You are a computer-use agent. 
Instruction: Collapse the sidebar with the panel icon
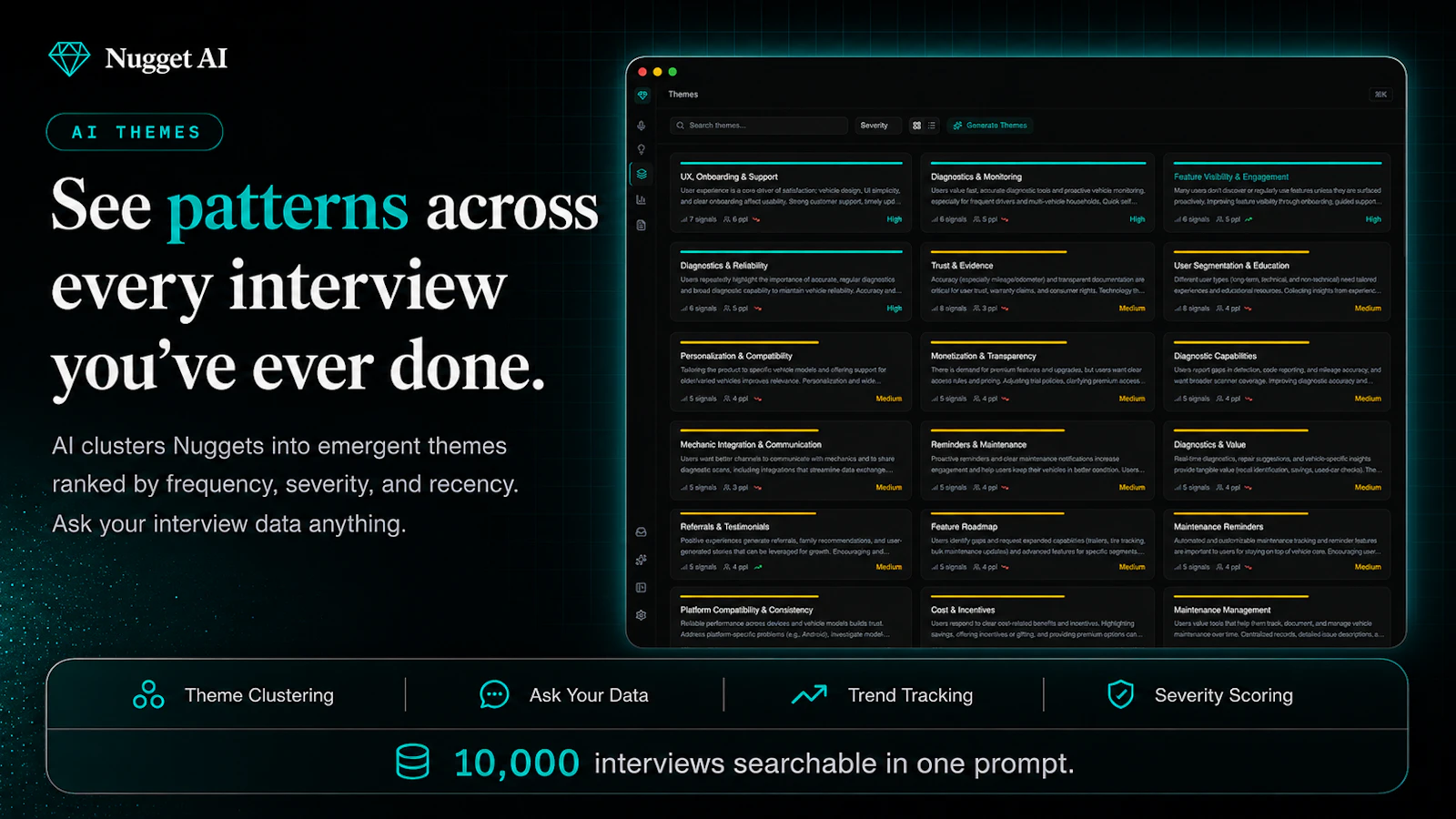[x=642, y=588]
